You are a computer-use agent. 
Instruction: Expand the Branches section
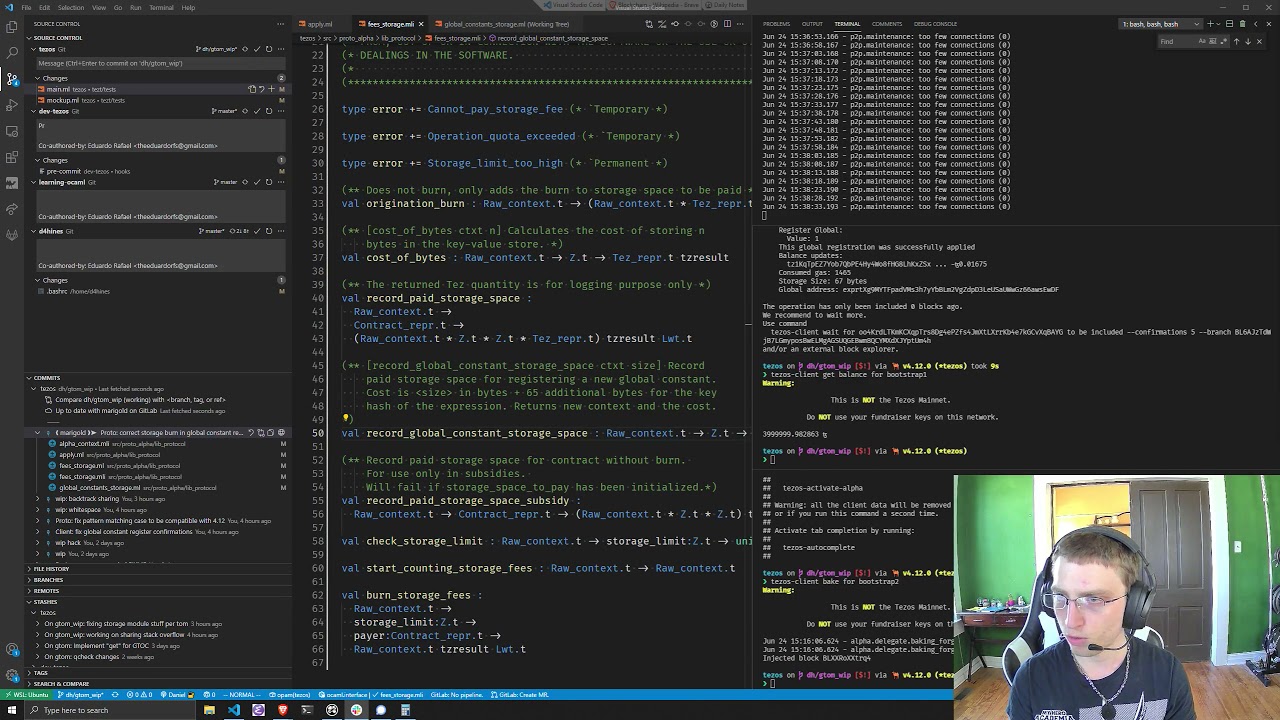29,580
